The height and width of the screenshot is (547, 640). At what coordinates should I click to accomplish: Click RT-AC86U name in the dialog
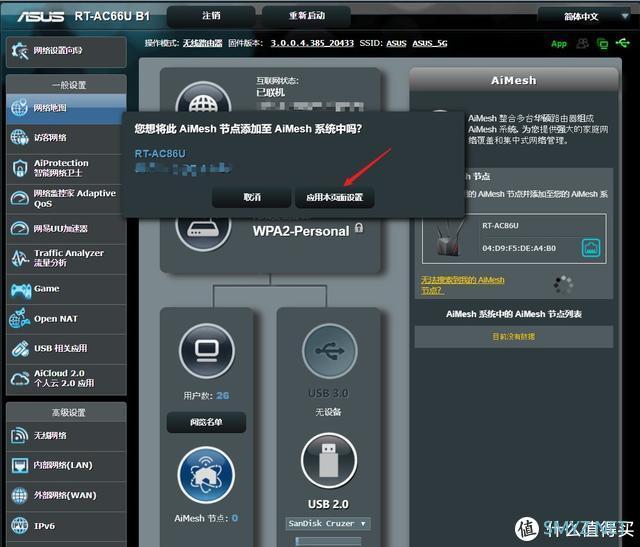[x=160, y=154]
